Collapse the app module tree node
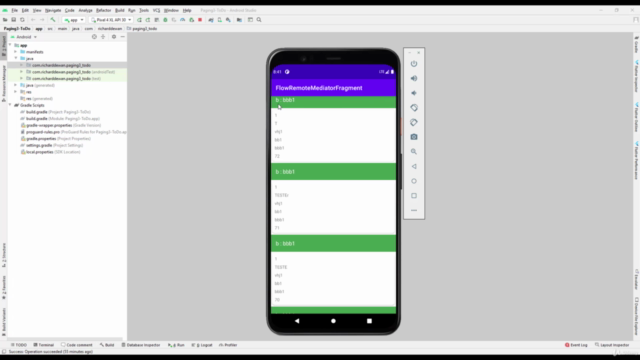 pos(10,45)
